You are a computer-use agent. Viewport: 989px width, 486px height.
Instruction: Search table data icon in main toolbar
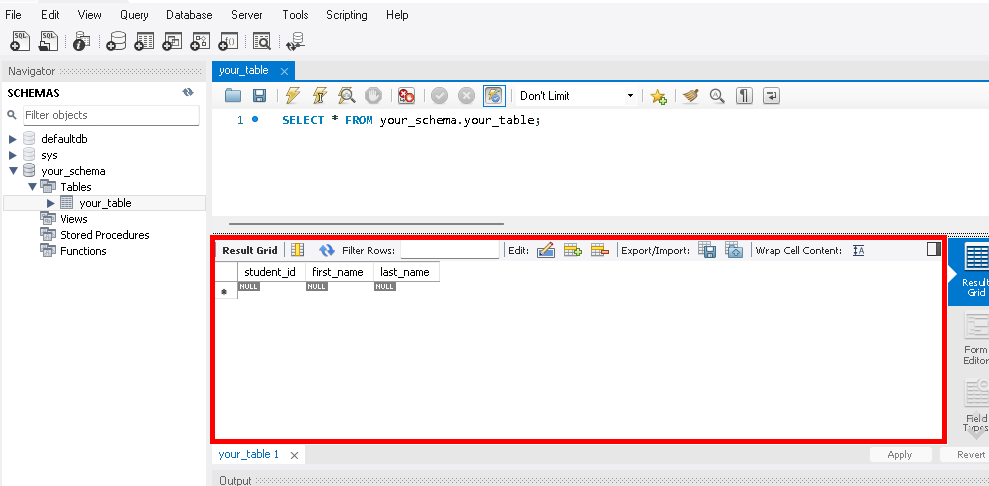coord(262,41)
